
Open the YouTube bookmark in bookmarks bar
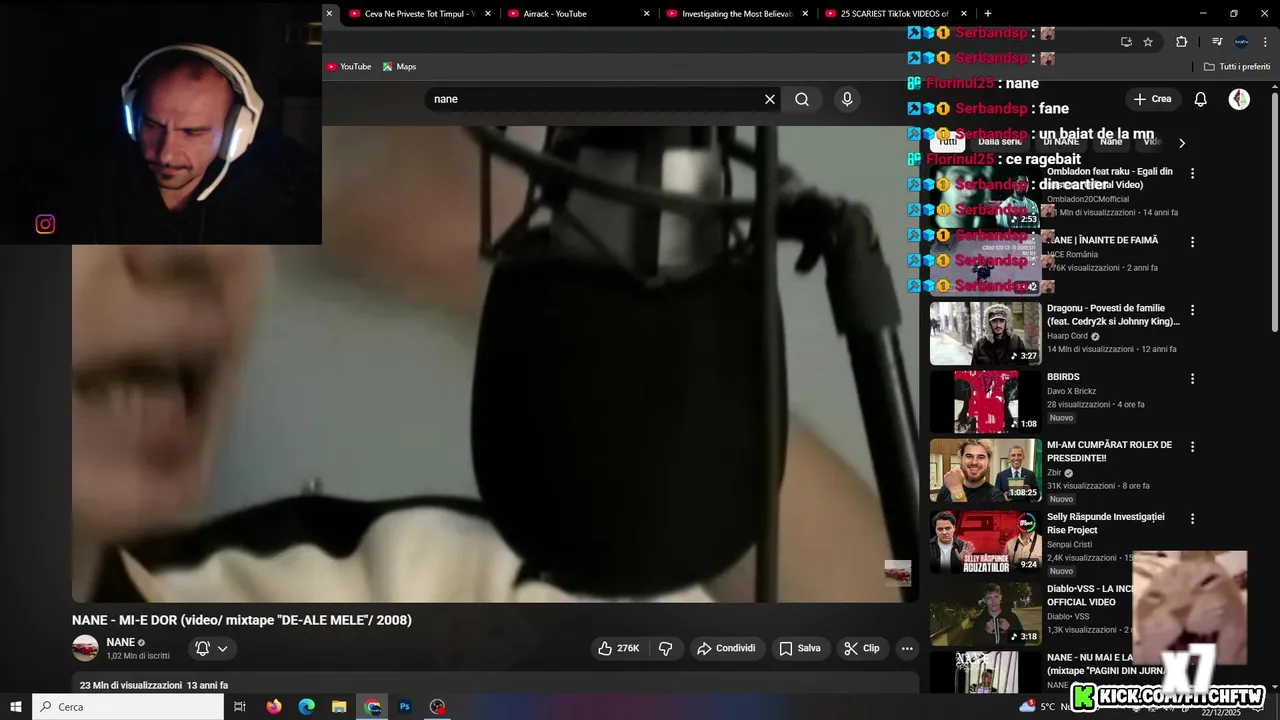pyautogui.click(x=349, y=67)
